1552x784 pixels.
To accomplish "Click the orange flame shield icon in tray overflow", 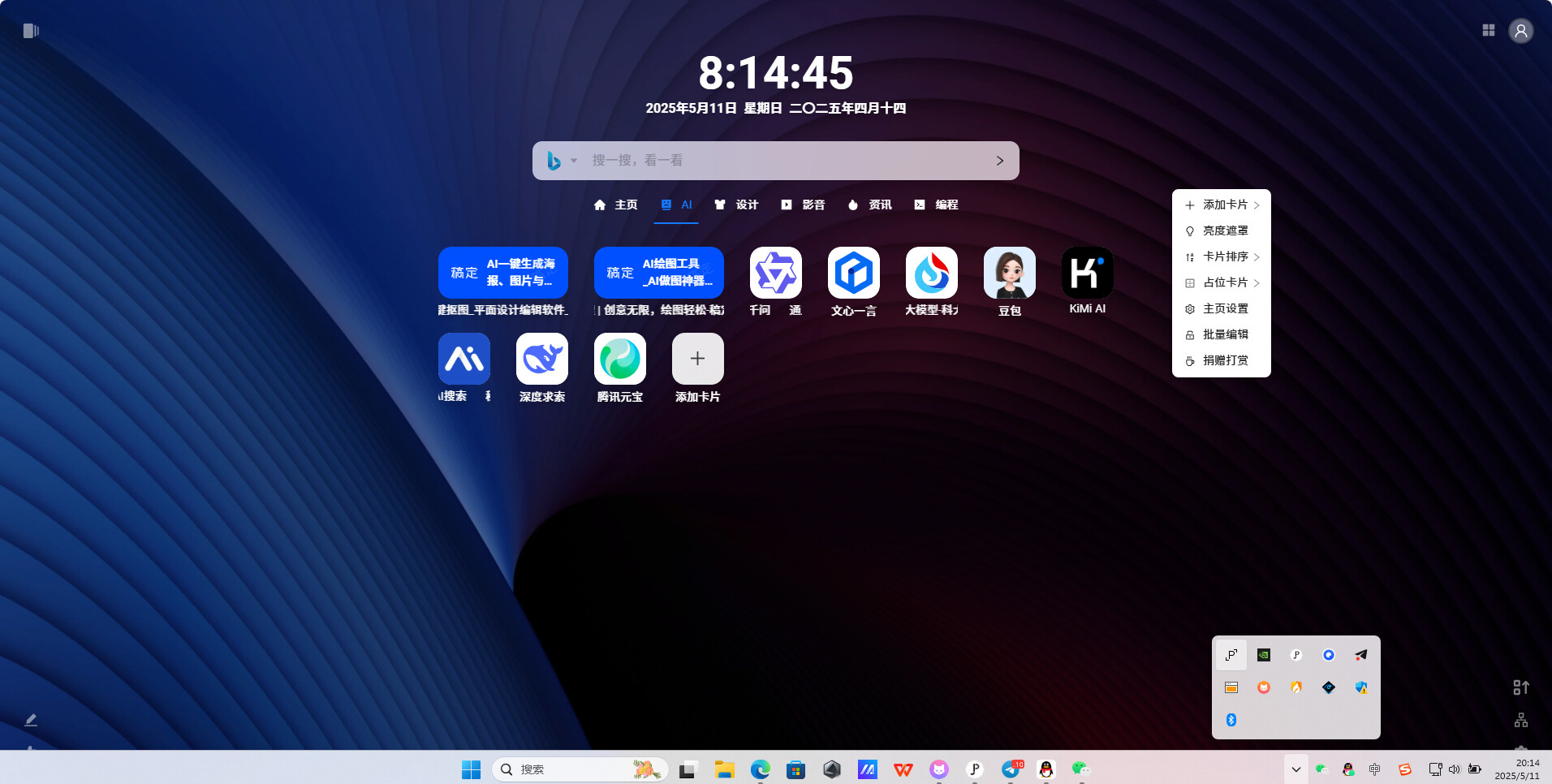I will (x=1296, y=687).
